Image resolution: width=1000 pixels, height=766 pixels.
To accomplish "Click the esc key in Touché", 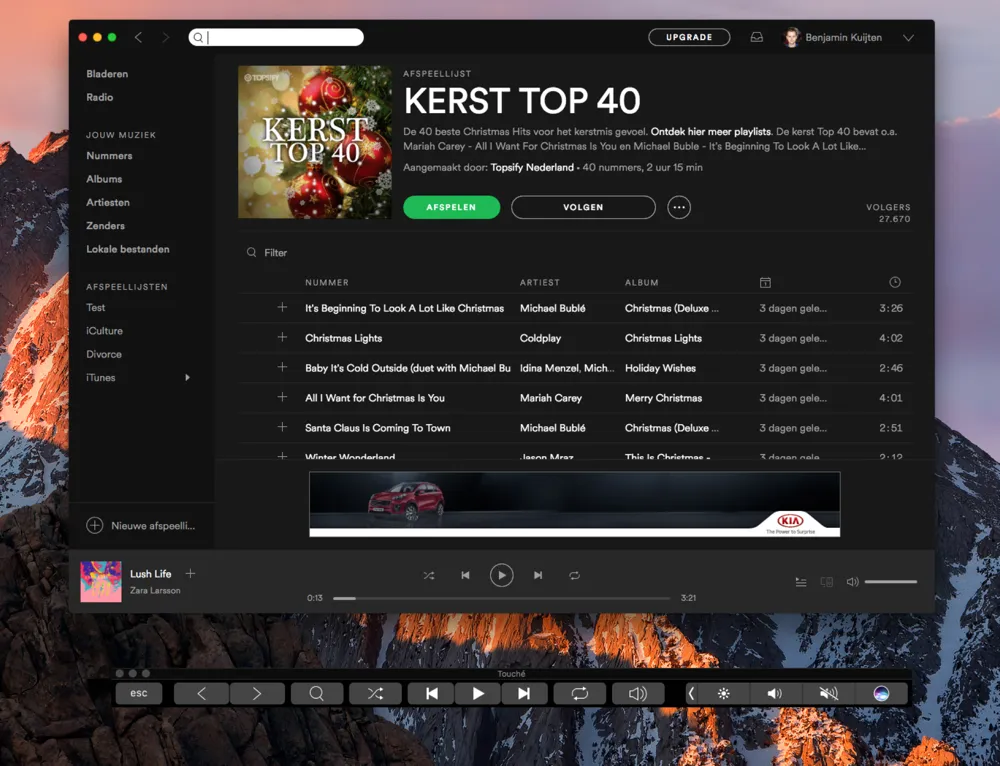I will click(x=138, y=693).
